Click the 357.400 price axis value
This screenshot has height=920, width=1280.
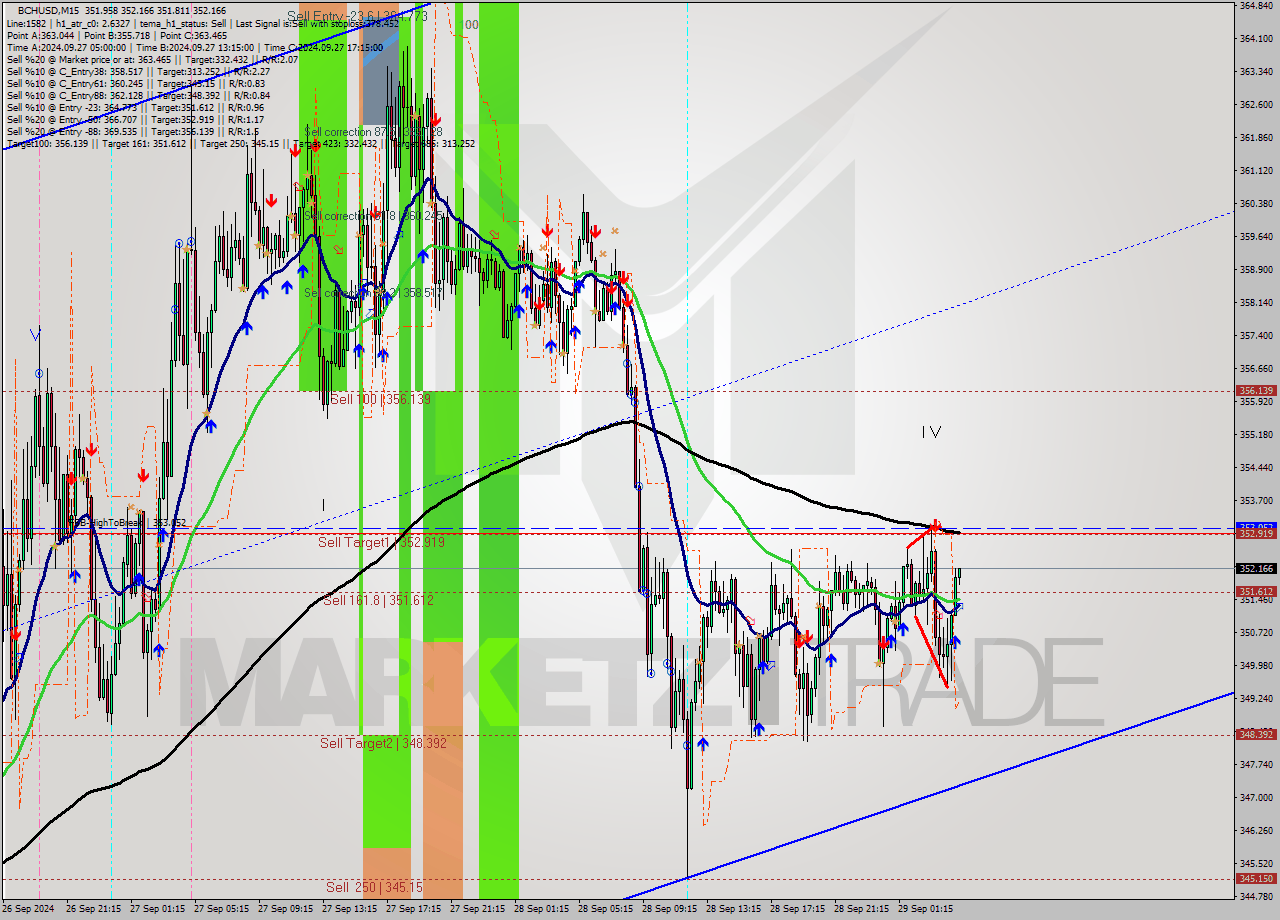point(1256,335)
